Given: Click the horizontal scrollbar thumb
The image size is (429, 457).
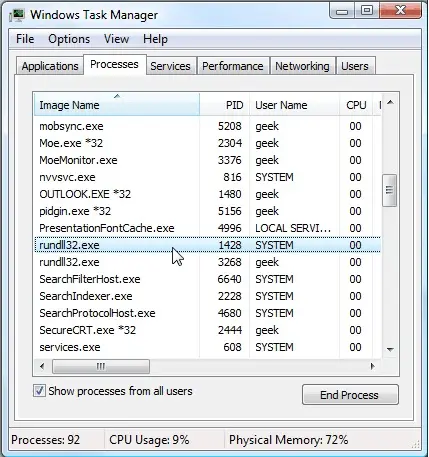Looking at the screenshot, I should 101,366.
